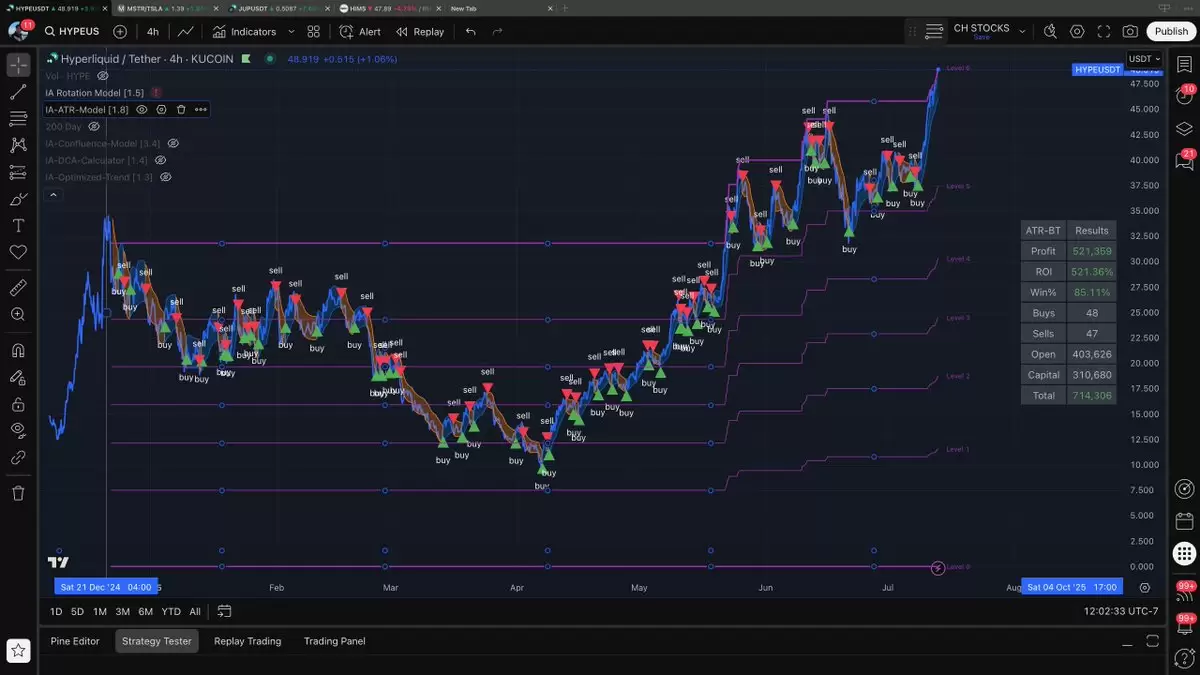
Task: Open the Pine Editor tab
Action: (x=75, y=641)
